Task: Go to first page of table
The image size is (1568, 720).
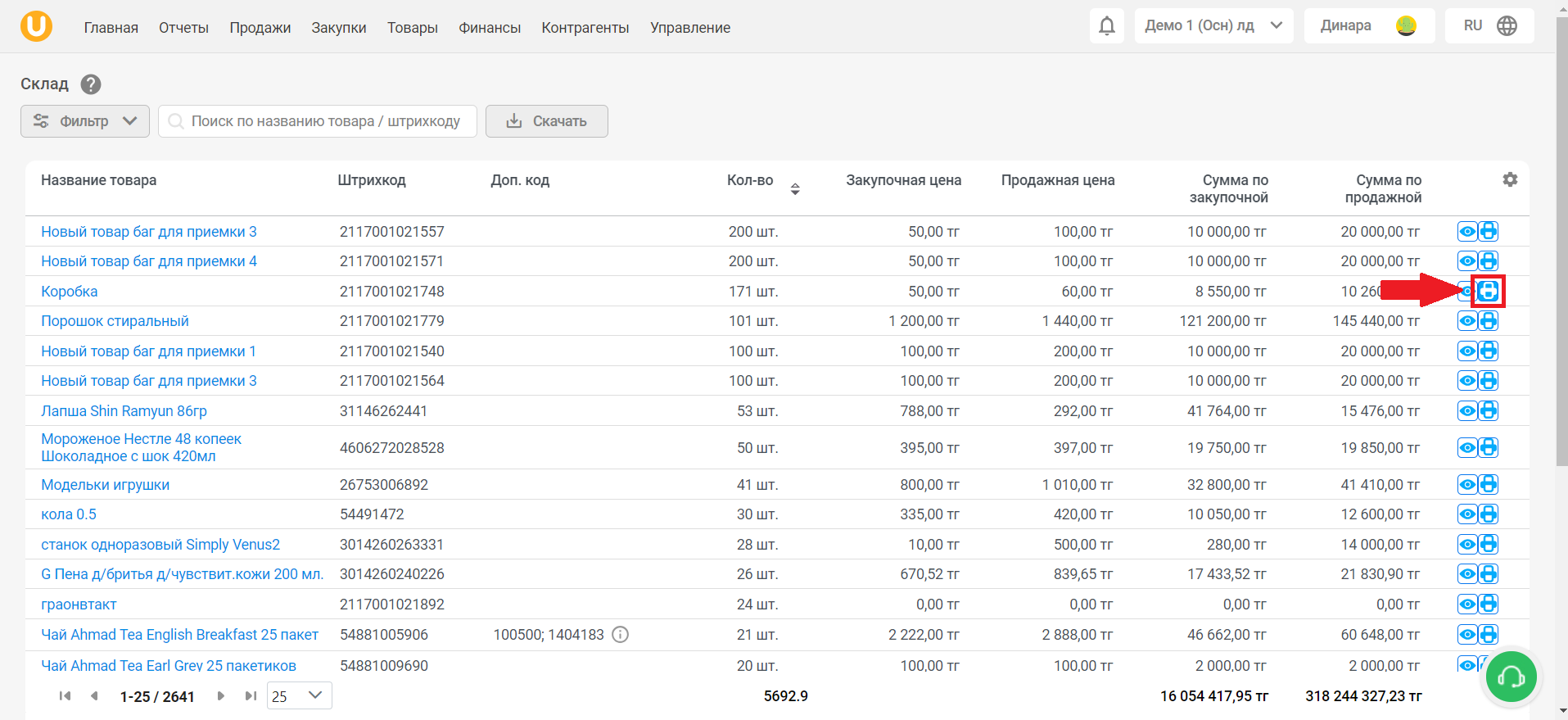Action: (65, 696)
